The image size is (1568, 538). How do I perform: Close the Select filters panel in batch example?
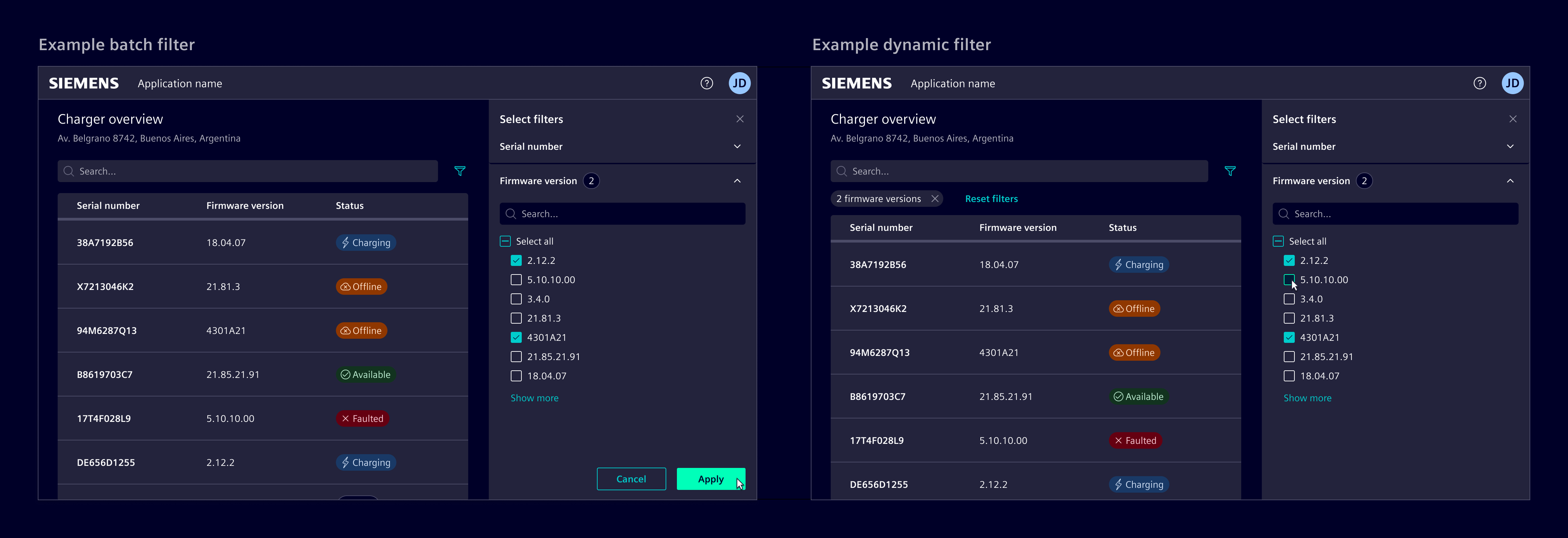click(x=740, y=119)
